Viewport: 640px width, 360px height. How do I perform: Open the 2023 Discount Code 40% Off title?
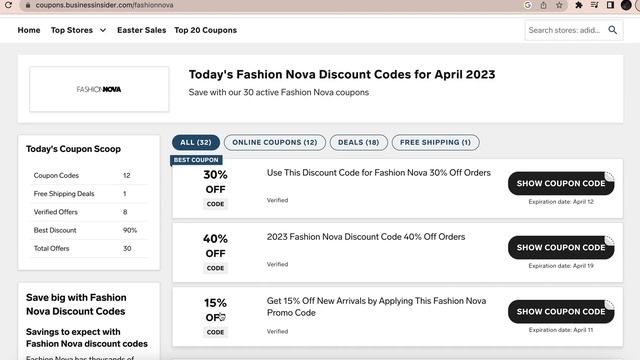[366, 237]
